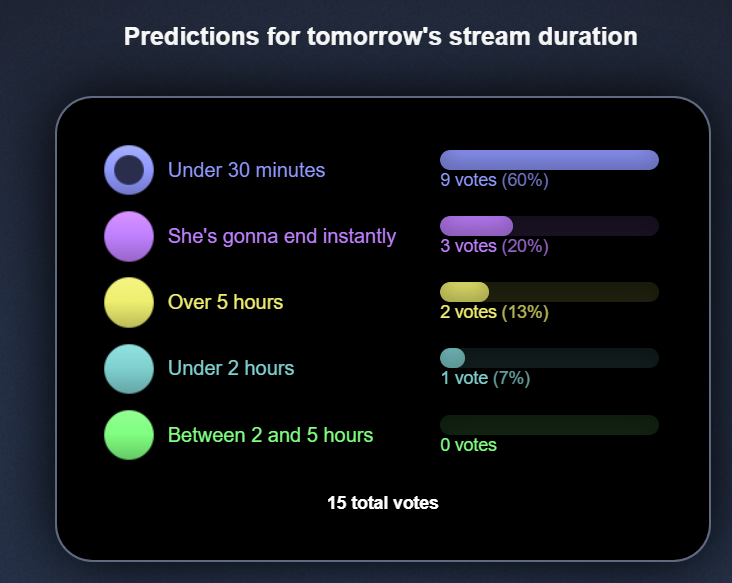Click the blue 60% progress bar
Screen dimensions: 732x583
click(549, 160)
